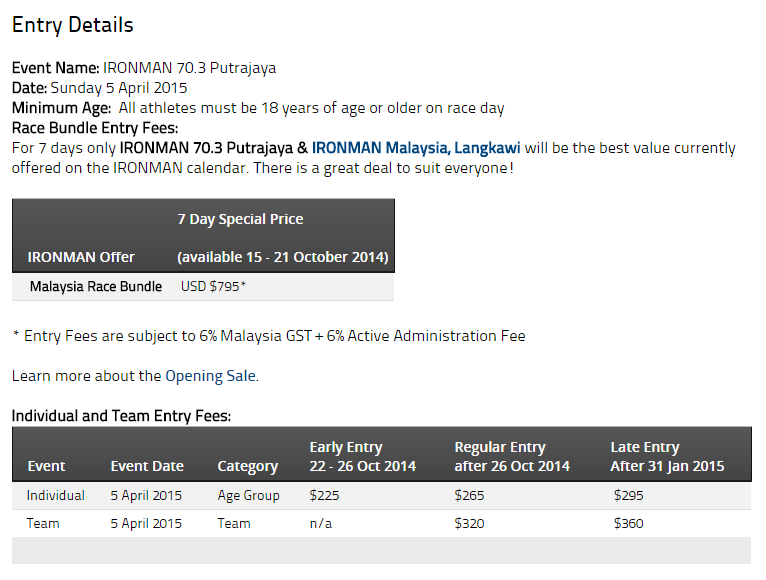Click the n/a team early entry cell
The image size is (766, 580).
(320, 524)
